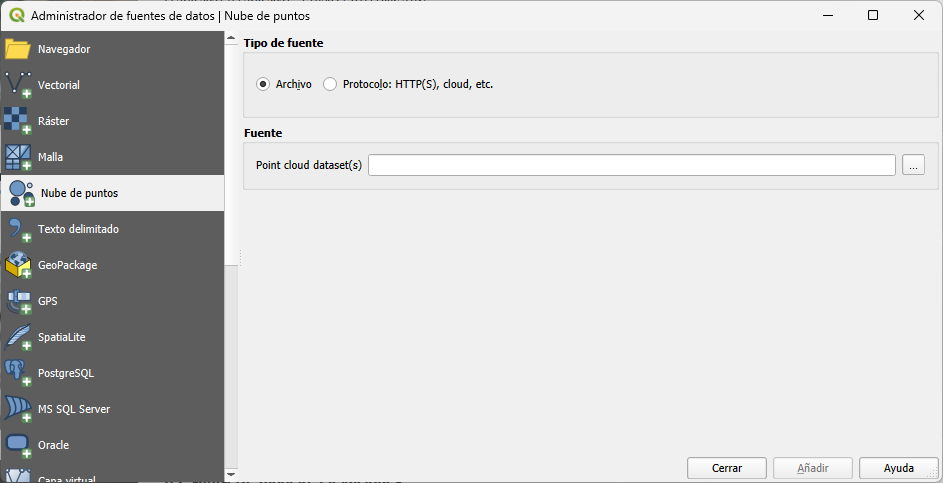943x483 pixels.
Task: Switch to the Oracle tab
Action: [53, 445]
